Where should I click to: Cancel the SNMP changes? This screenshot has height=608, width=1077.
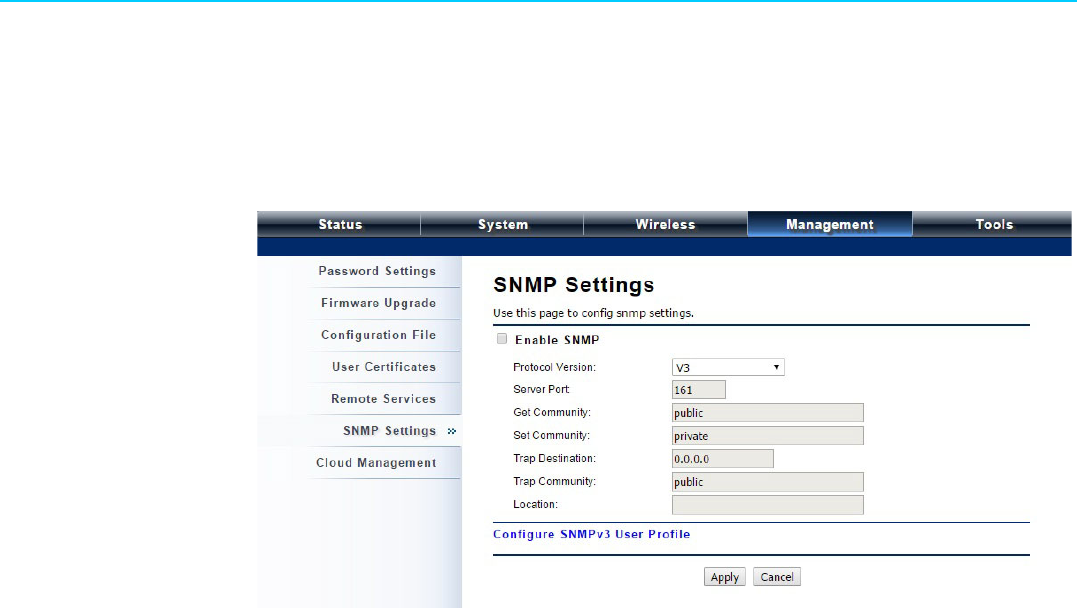(777, 577)
